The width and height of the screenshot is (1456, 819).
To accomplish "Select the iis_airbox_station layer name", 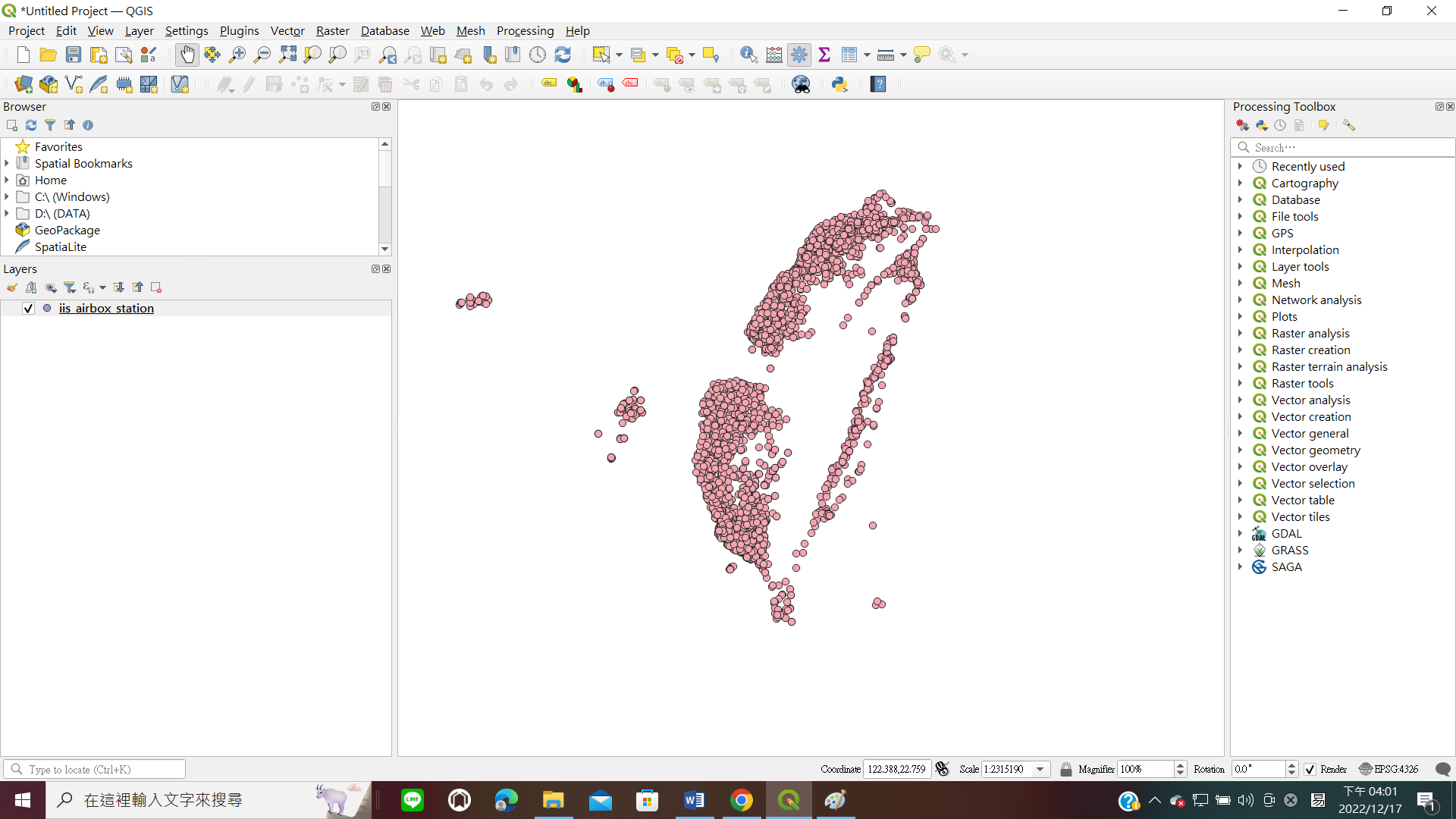I will (106, 309).
